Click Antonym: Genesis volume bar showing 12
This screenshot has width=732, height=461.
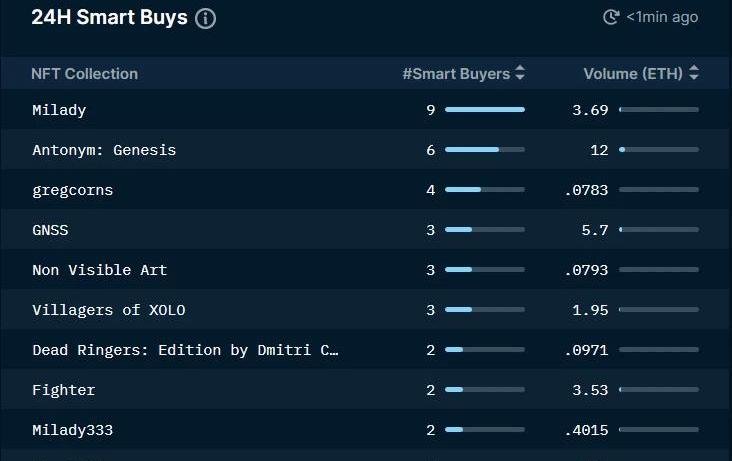click(x=659, y=150)
